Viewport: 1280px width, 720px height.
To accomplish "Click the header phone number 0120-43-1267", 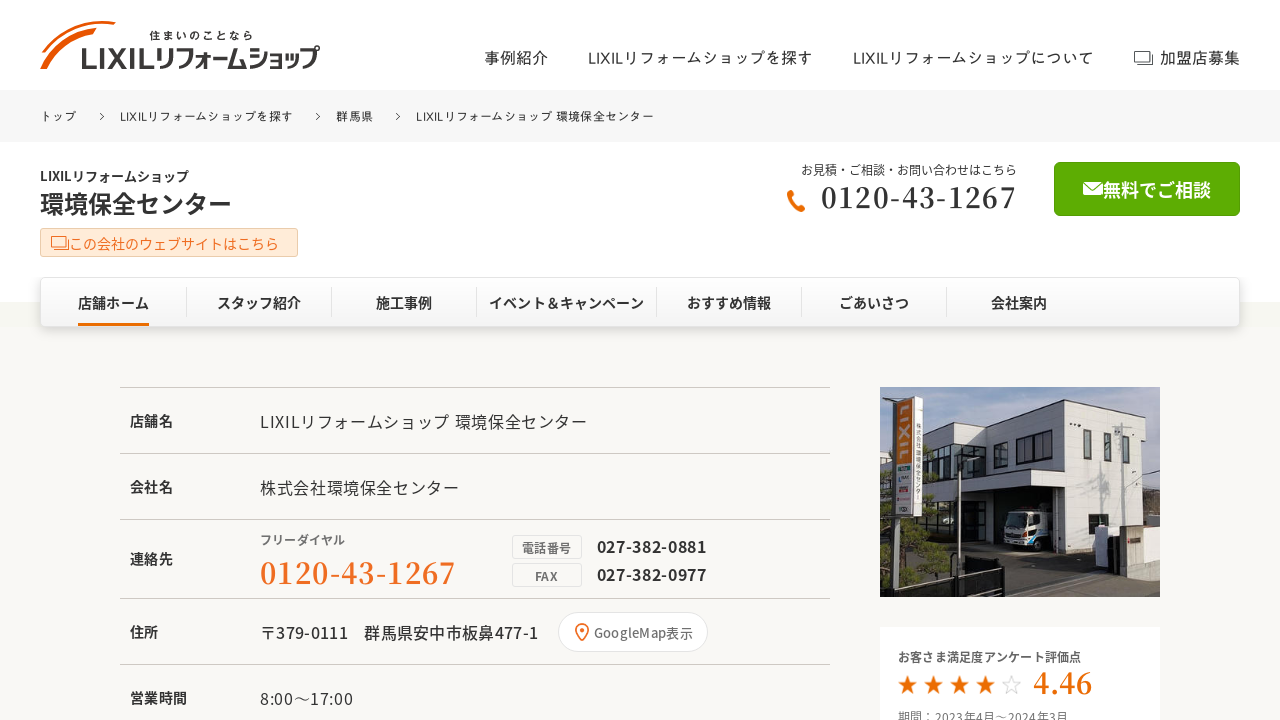I will point(918,198).
